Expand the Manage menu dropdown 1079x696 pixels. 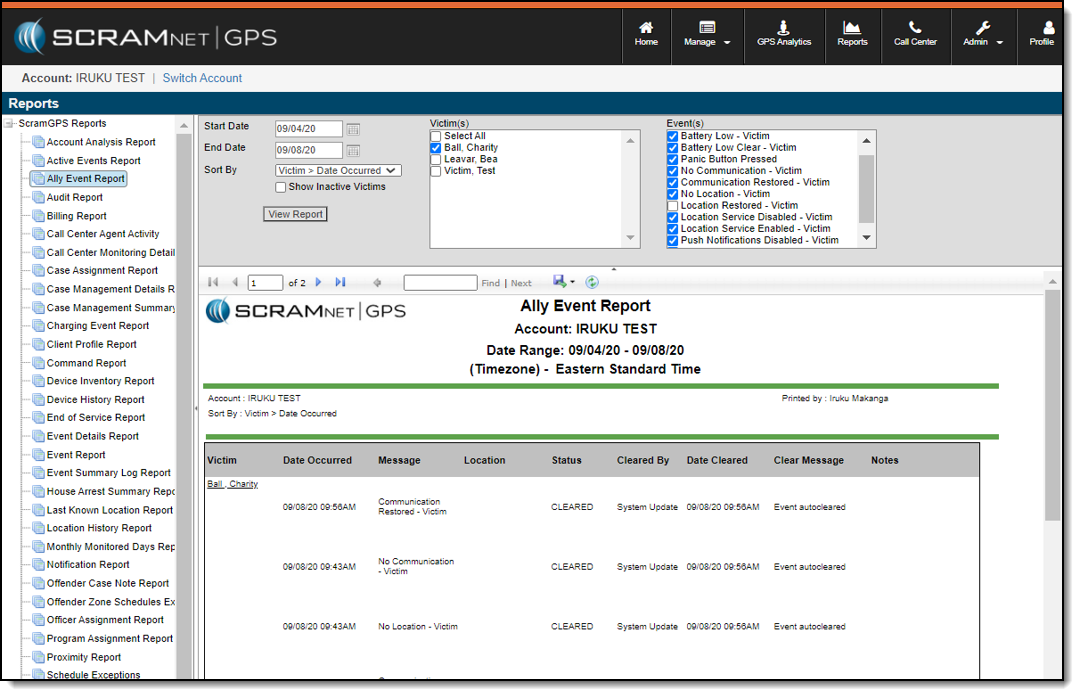coord(707,34)
